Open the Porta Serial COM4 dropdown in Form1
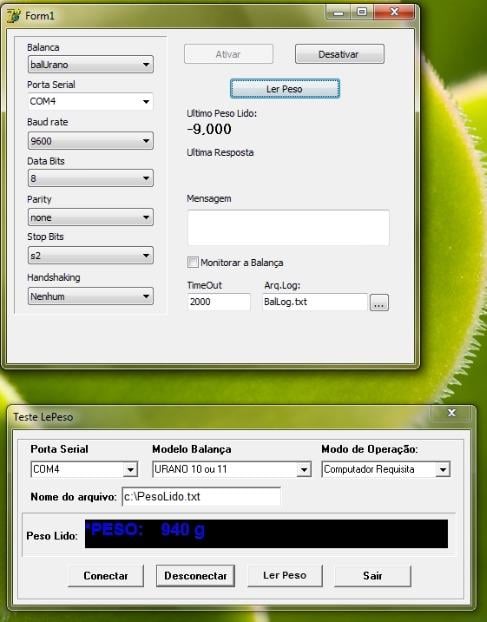 click(91, 102)
